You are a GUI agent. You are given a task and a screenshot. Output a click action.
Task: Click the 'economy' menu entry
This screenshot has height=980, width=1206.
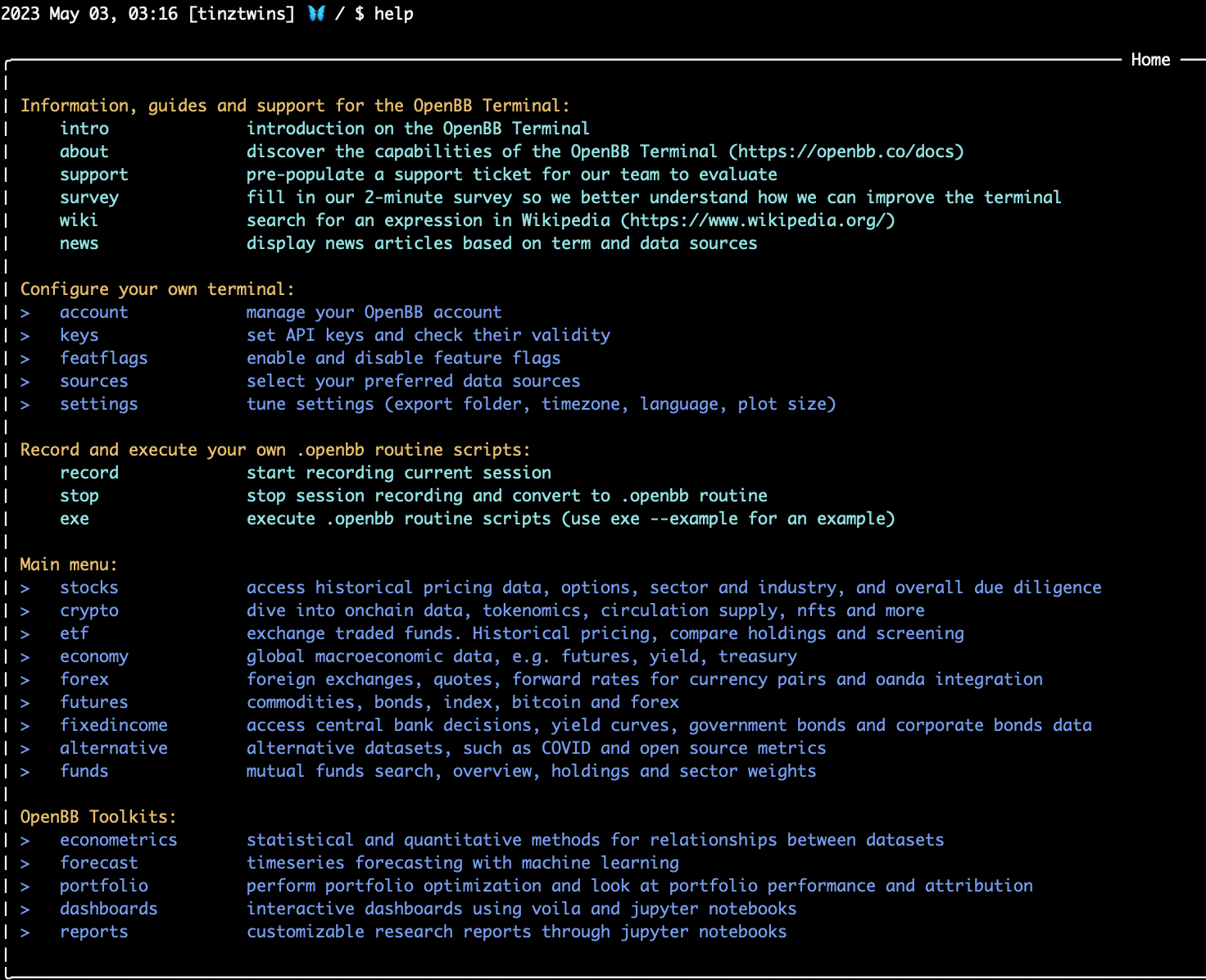tap(94, 656)
